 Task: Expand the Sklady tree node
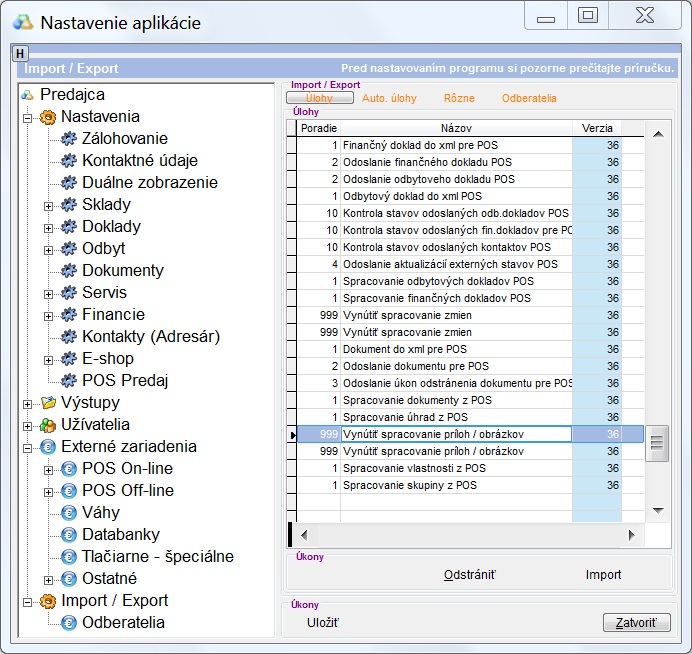(48, 205)
